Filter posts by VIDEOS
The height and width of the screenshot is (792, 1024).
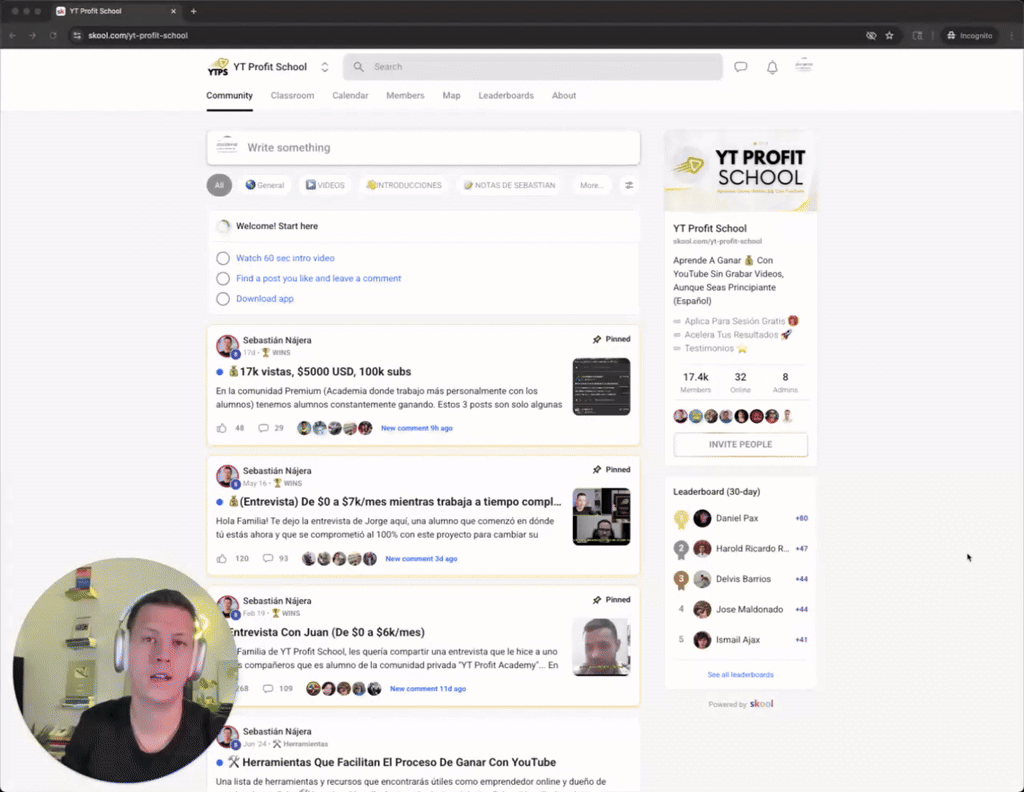pyautogui.click(x=325, y=185)
